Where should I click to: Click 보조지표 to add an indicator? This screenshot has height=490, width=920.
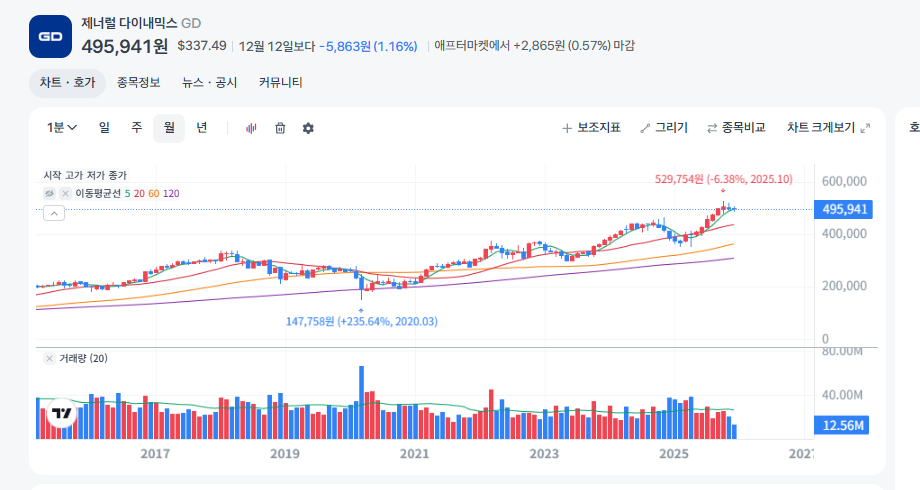coord(591,128)
